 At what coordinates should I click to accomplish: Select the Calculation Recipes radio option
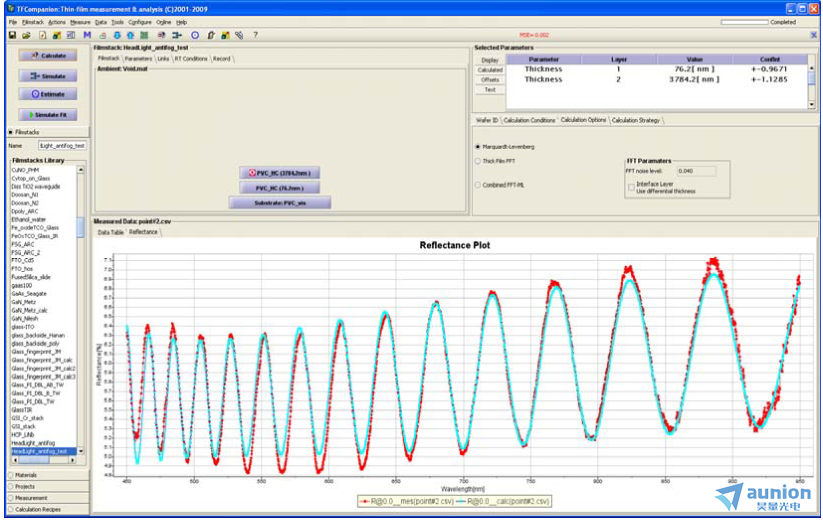pyautogui.click(x=10, y=509)
